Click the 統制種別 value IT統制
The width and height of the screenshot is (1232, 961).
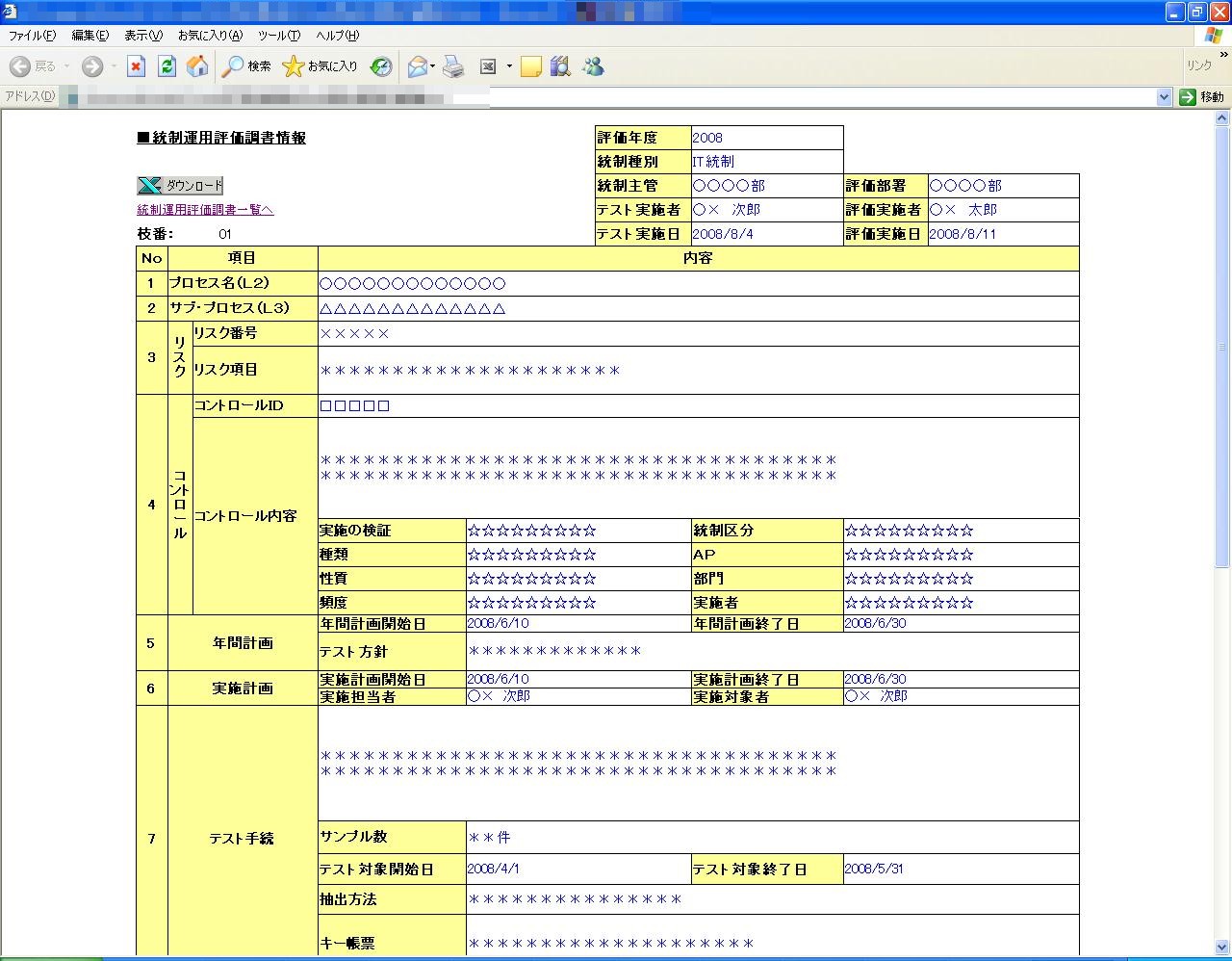click(713, 162)
